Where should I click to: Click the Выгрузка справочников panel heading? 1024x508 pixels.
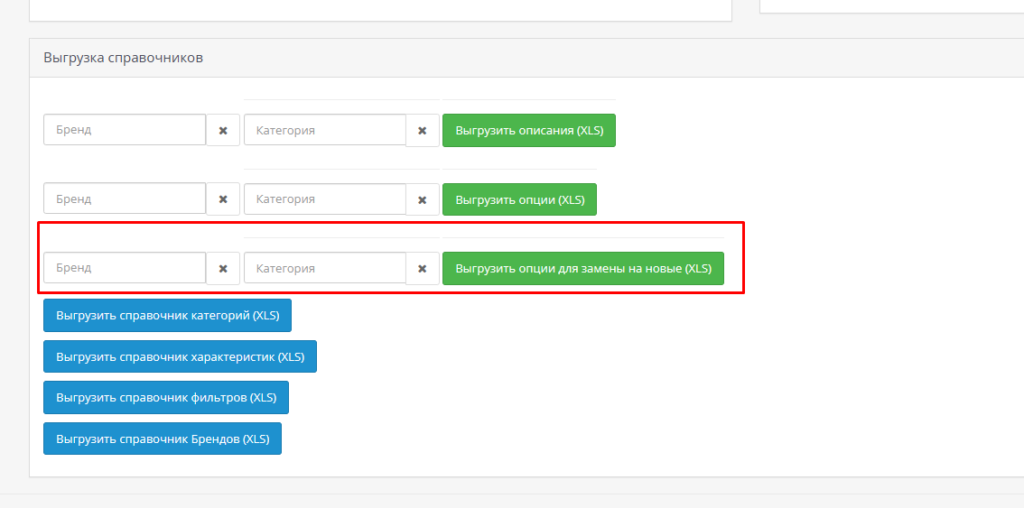pos(123,58)
